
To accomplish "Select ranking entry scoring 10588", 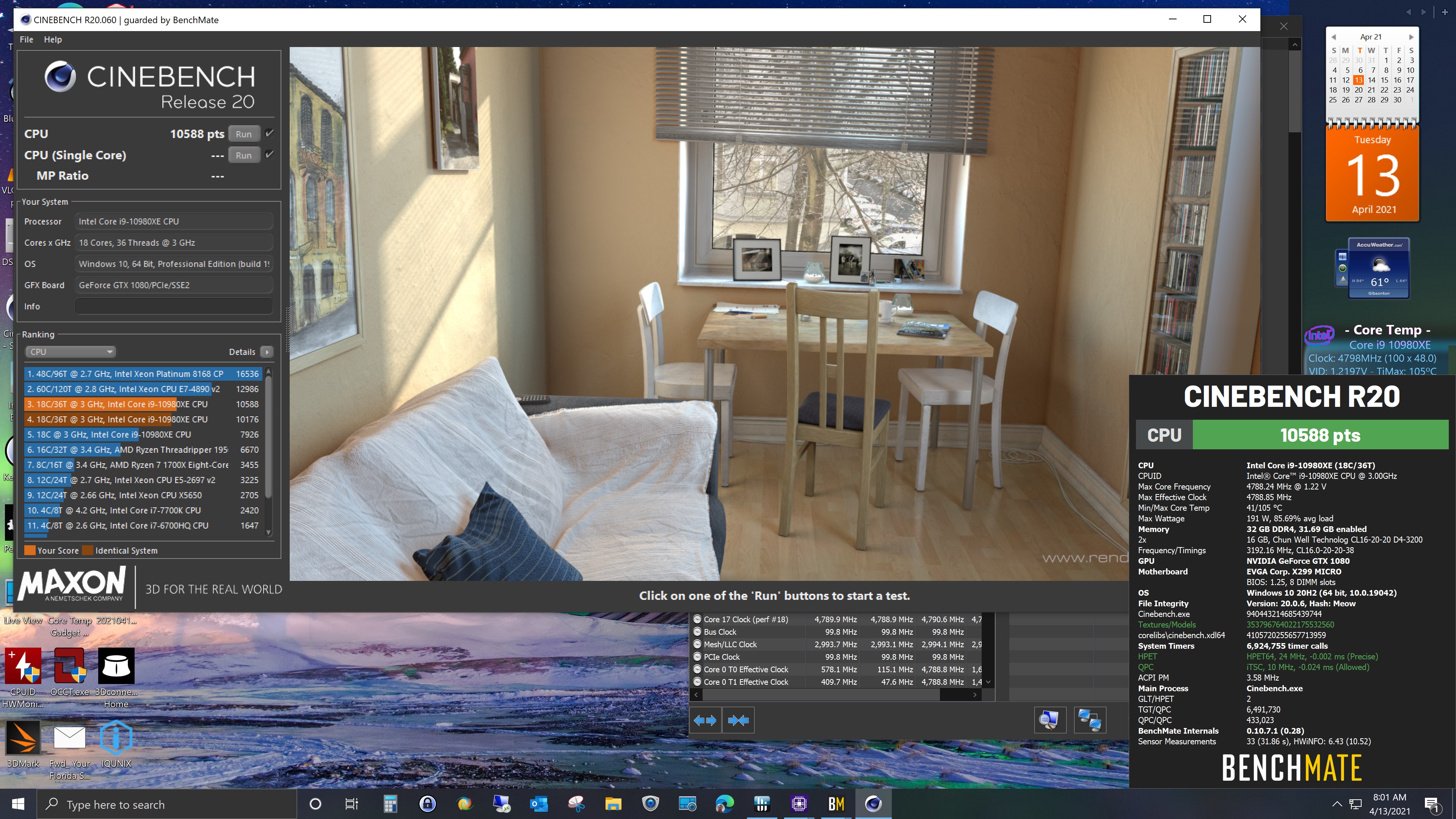I will pos(143,404).
